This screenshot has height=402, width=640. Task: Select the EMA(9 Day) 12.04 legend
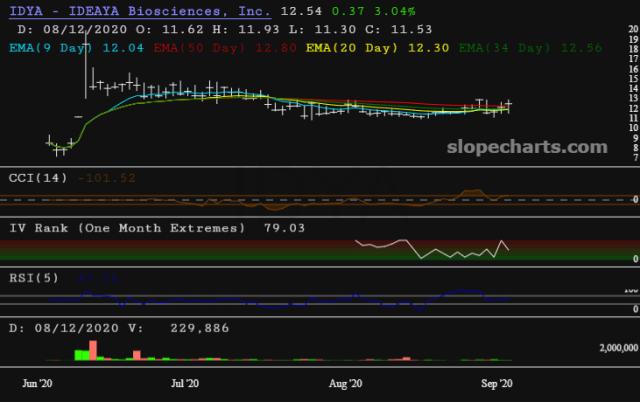tap(76, 48)
